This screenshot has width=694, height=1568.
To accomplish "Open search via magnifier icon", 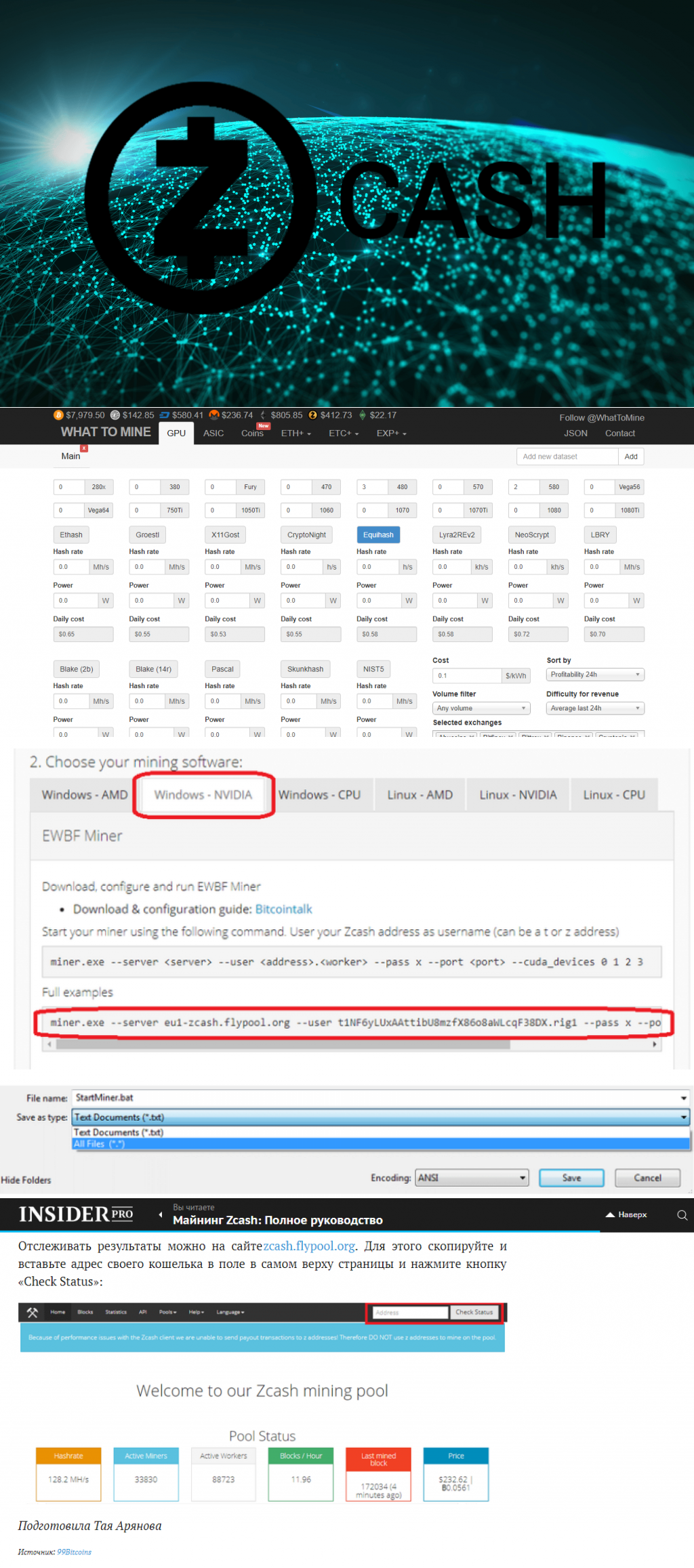I will point(682,1215).
